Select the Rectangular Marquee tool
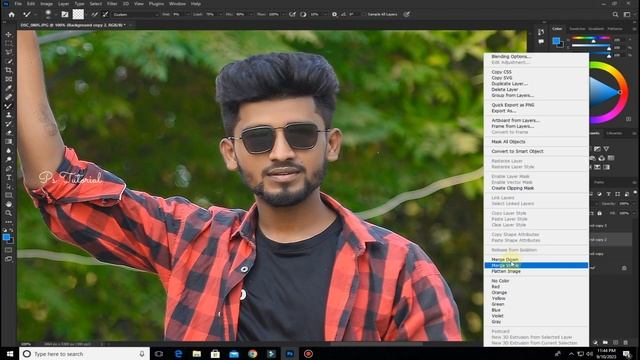This screenshot has height=360, width=640. 9,43
